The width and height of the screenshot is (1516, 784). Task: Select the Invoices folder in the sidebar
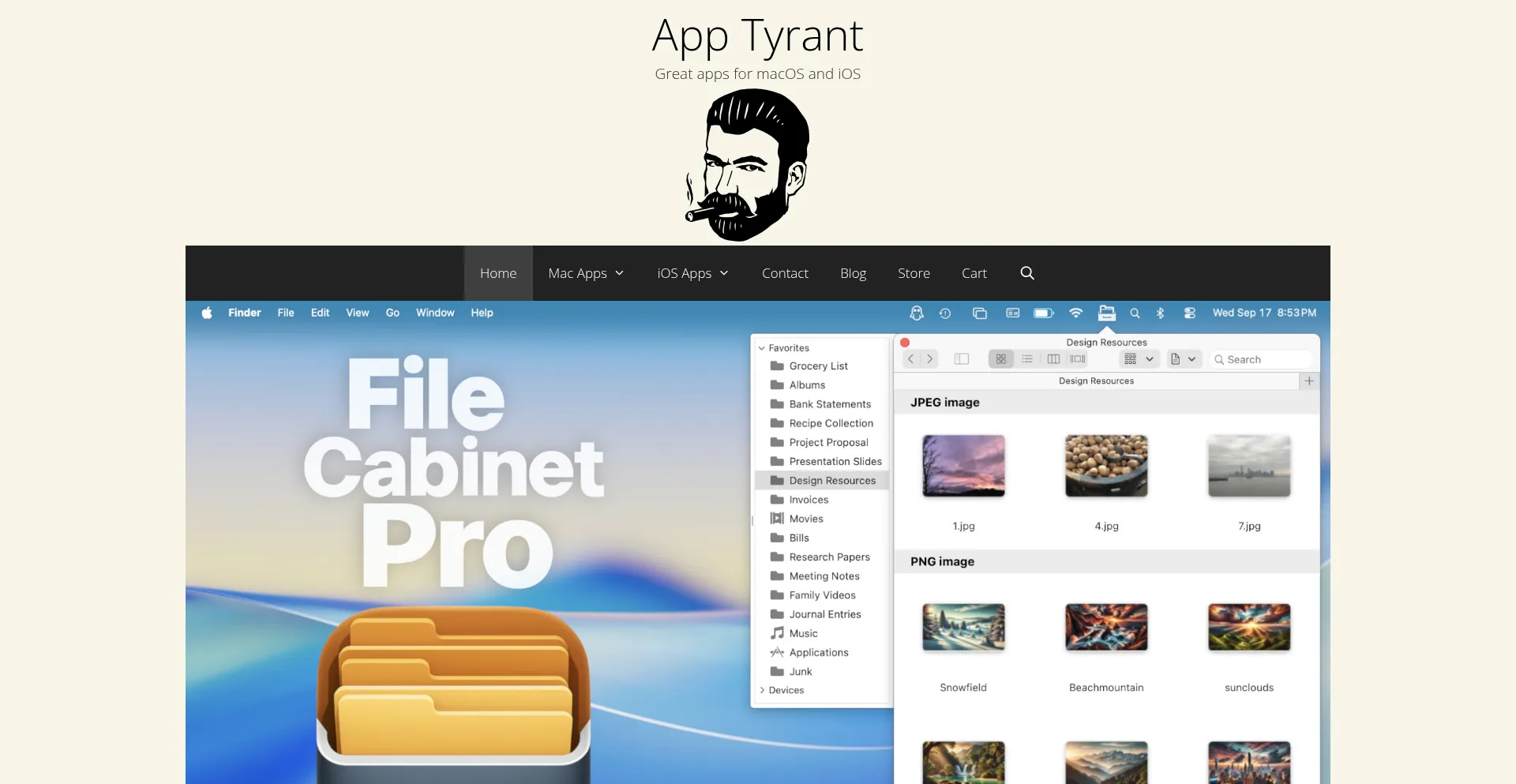tap(808, 499)
